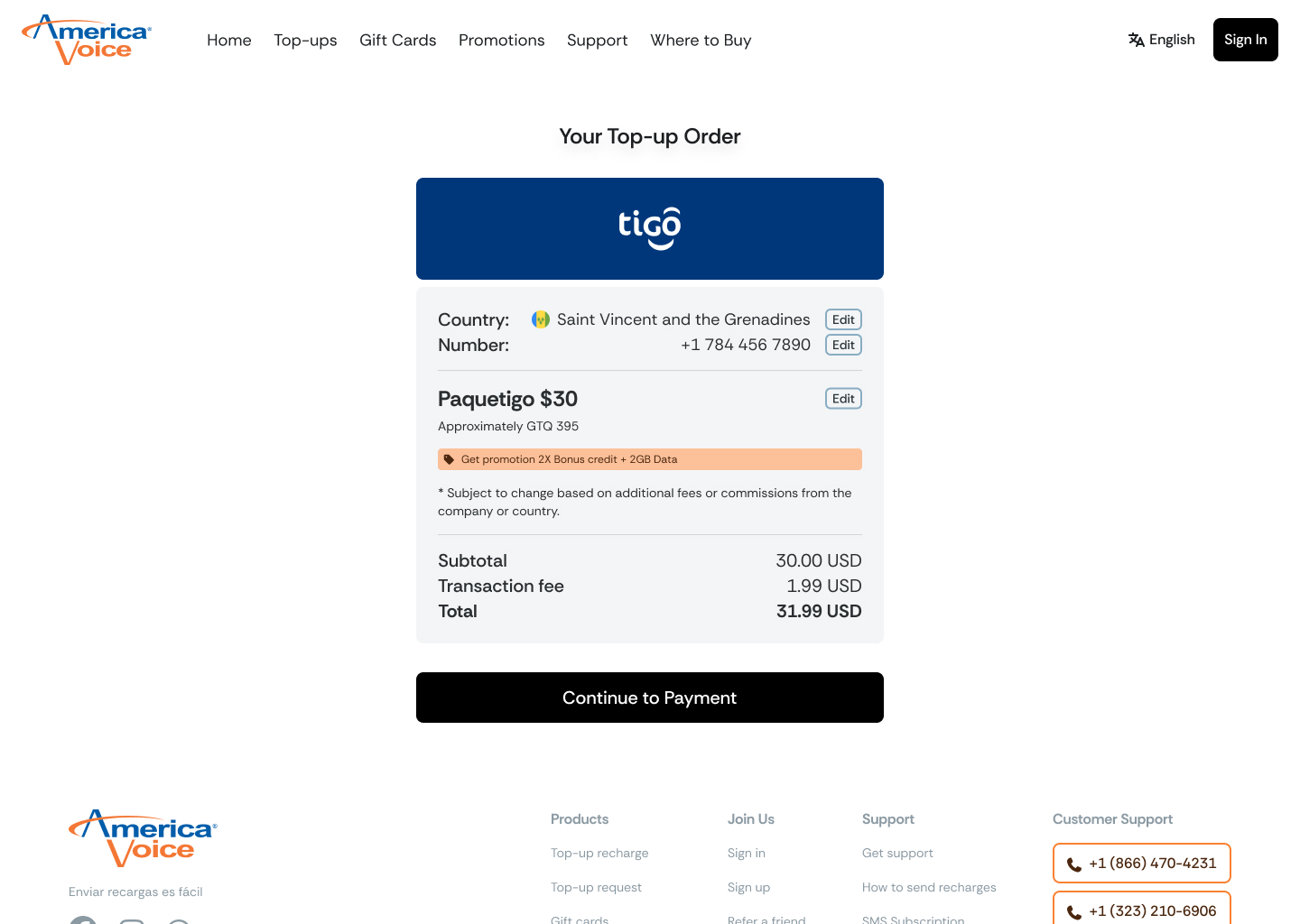This screenshot has height=924, width=1300.
Task: Open the English language selector
Action: click(1162, 40)
